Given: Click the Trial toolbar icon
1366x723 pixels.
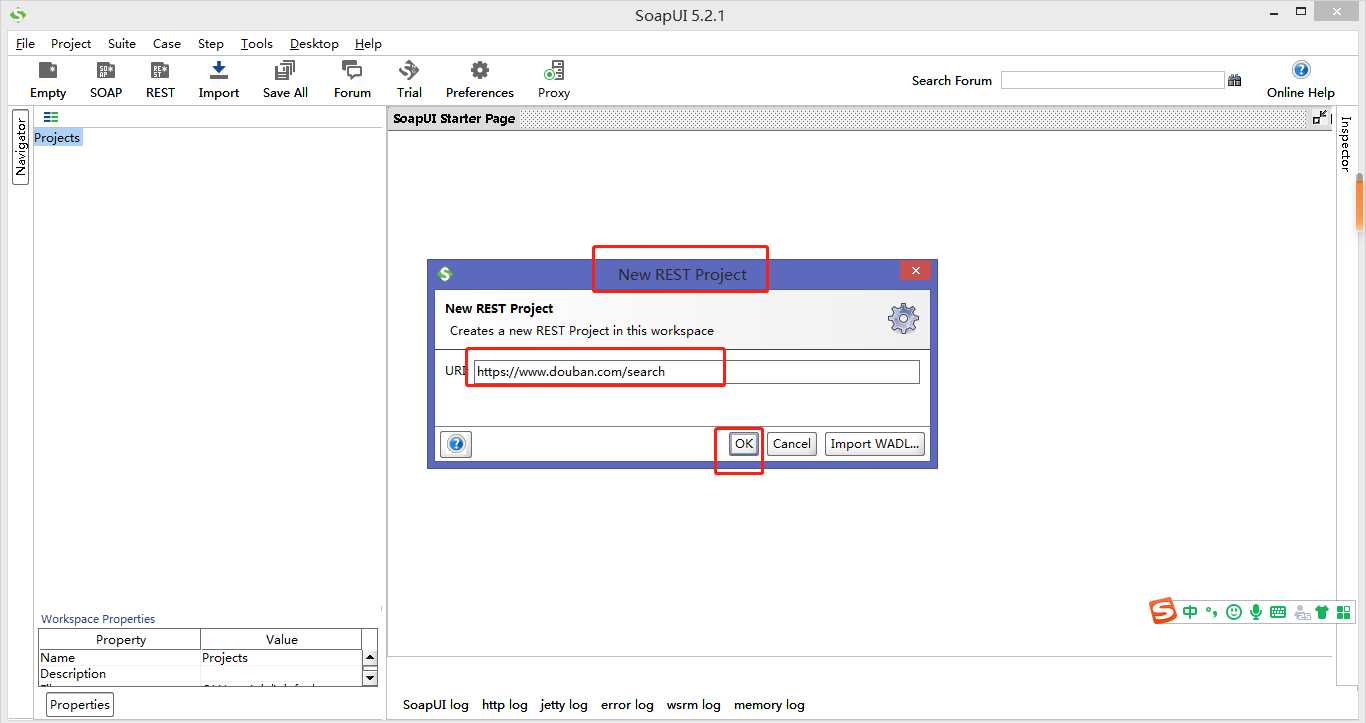Looking at the screenshot, I should pyautogui.click(x=409, y=70).
